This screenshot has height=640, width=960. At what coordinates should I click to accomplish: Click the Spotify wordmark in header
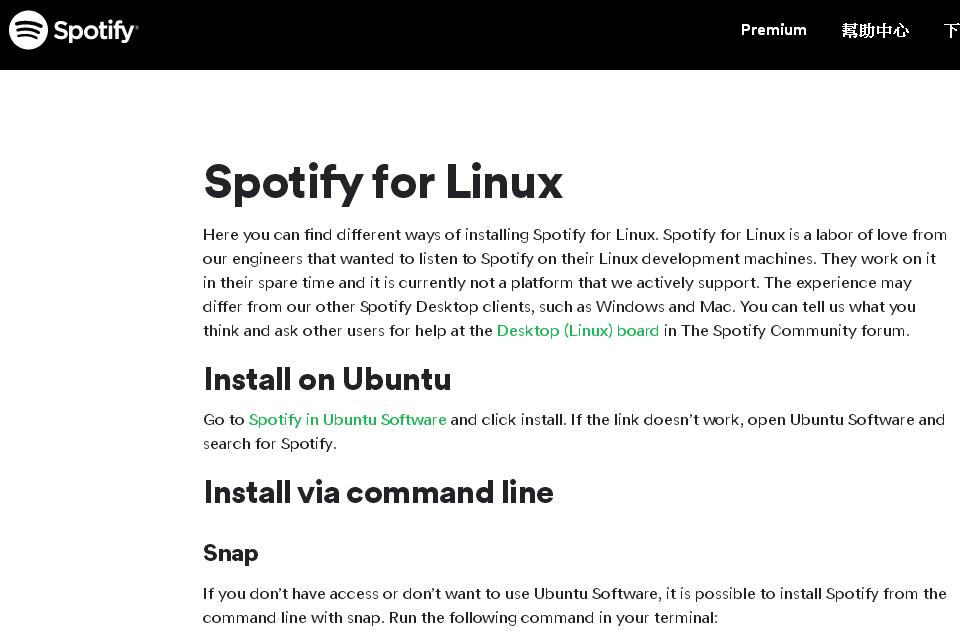[x=96, y=31]
